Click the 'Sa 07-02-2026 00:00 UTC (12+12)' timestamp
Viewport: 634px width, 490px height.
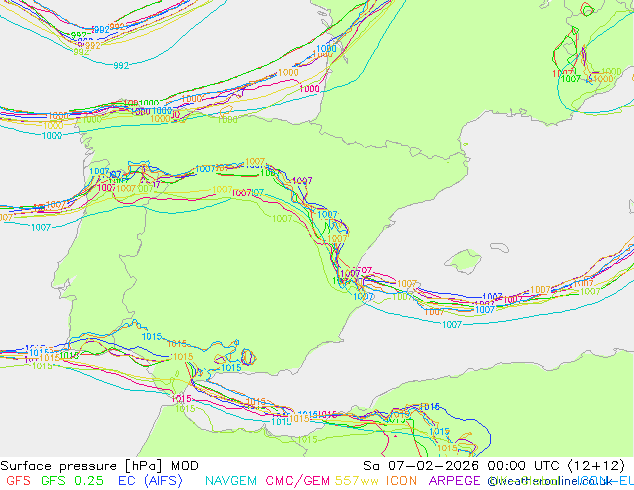[x=494, y=466]
